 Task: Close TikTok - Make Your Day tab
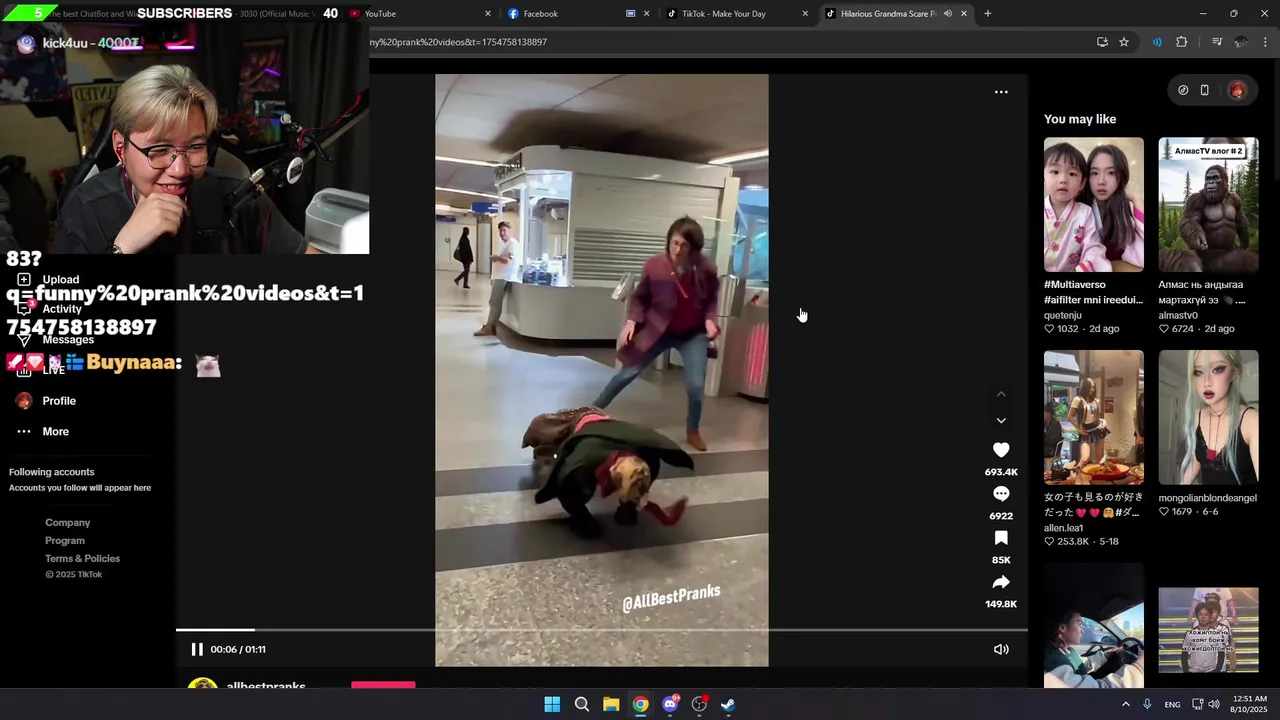click(x=805, y=14)
